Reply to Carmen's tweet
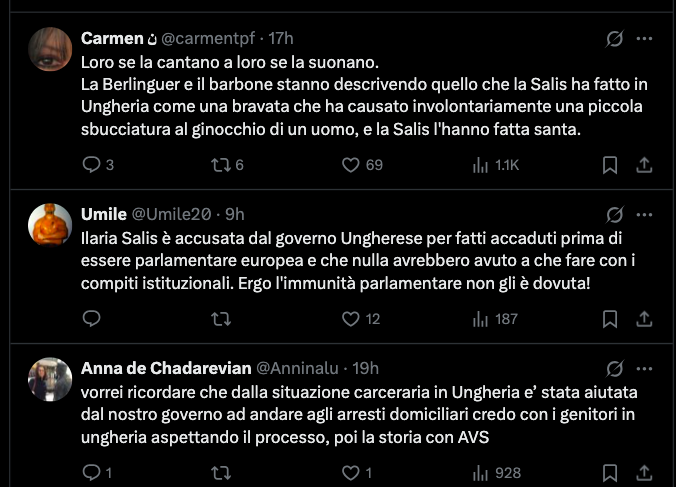Screen dimensions: 676x487 92,165
